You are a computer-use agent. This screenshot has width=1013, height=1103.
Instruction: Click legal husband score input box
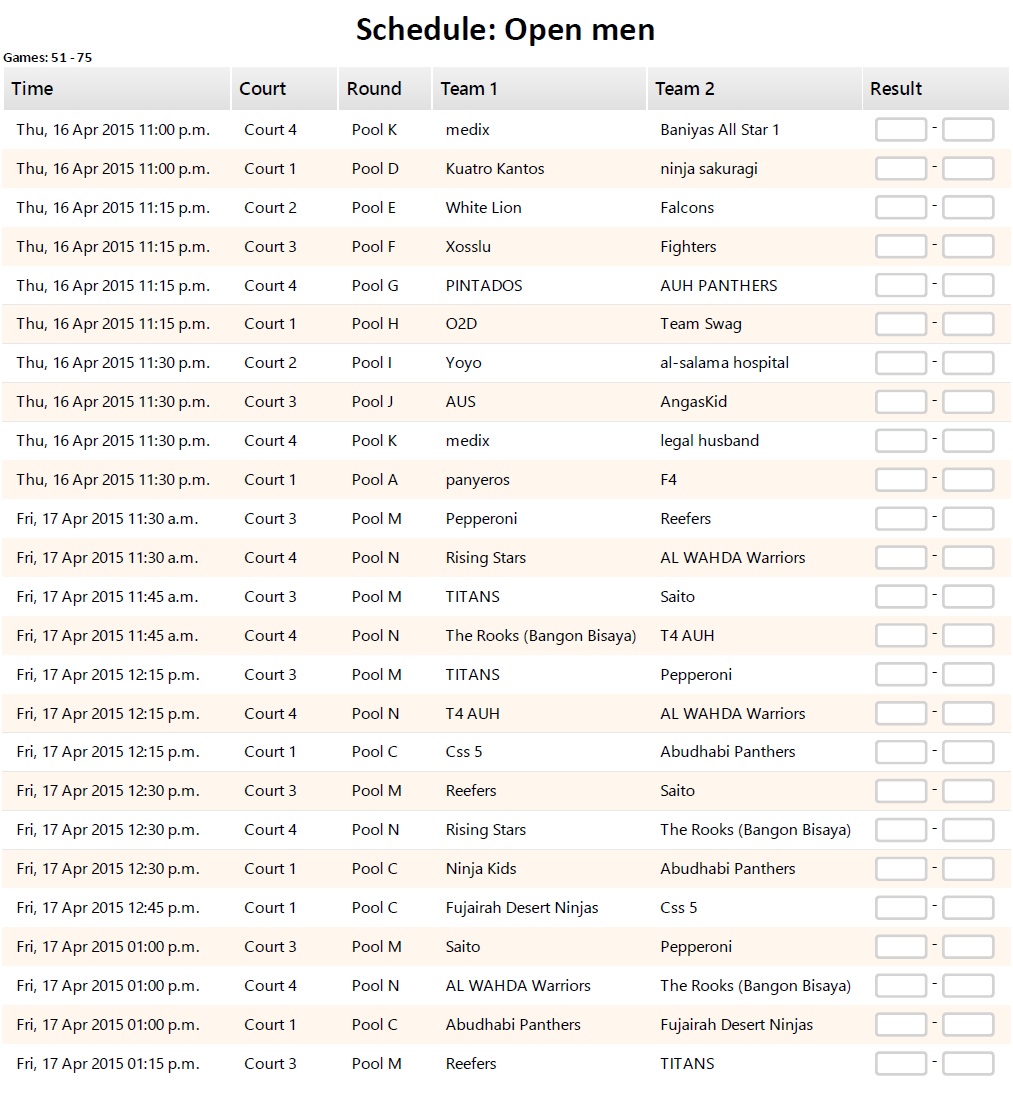click(968, 441)
